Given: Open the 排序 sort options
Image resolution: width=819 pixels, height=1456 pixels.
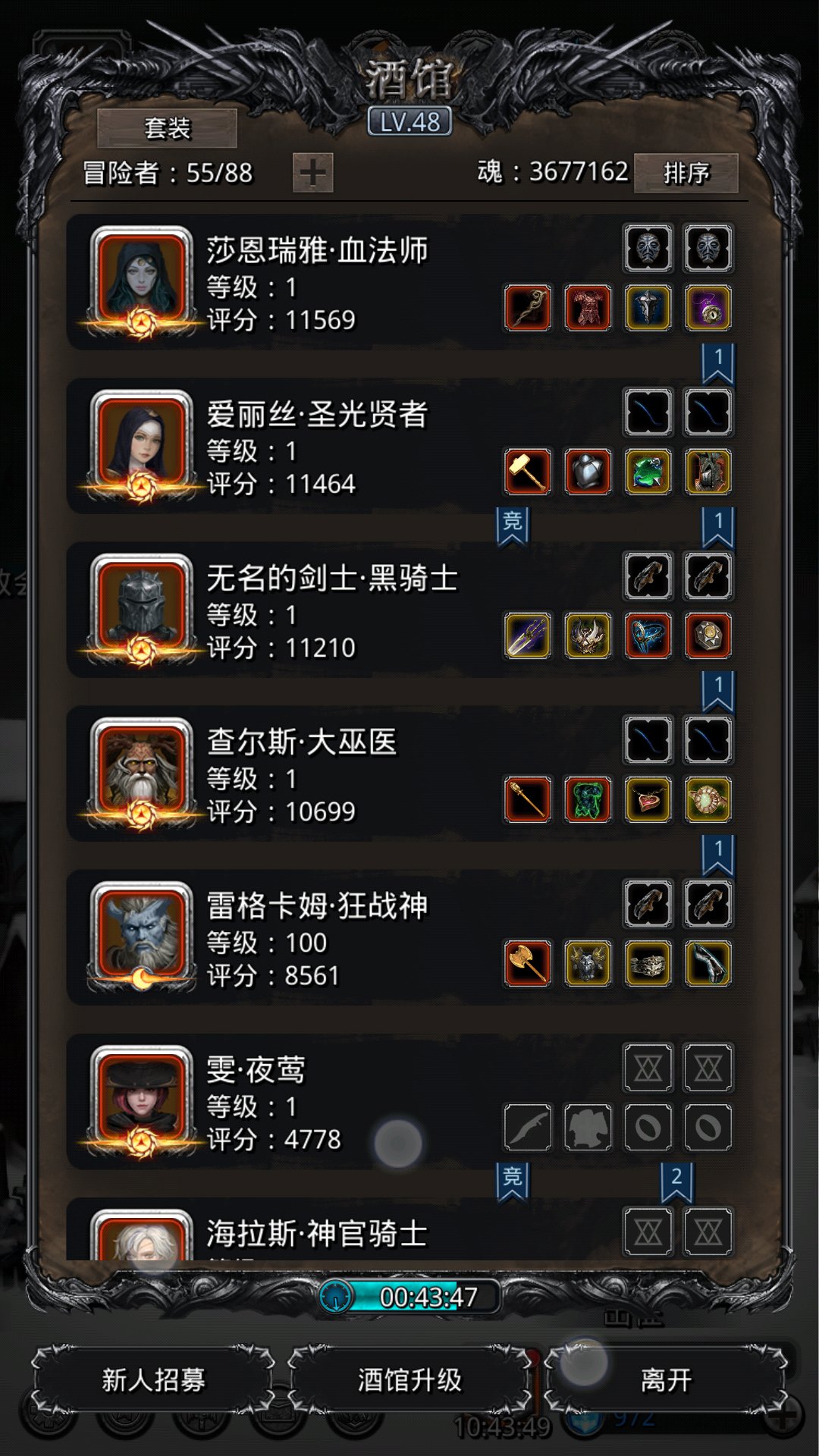Looking at the screenshot, I should (x=686, y=173).
